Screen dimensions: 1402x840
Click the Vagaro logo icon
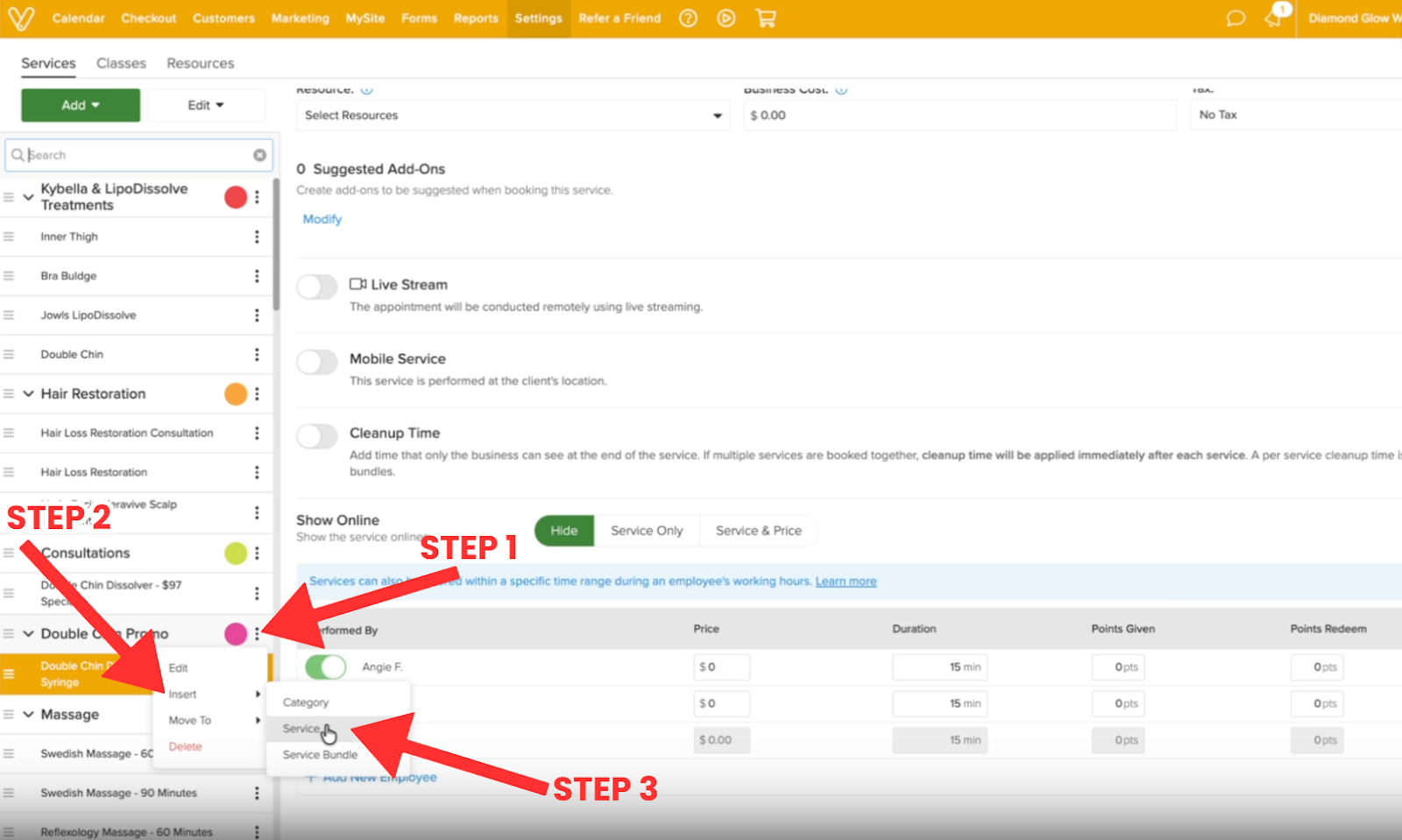pyautogui.click(x=21, y=18)
